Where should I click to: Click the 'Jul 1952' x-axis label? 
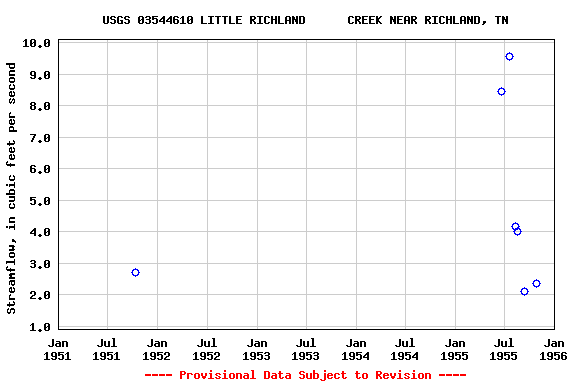coord(206,349)
